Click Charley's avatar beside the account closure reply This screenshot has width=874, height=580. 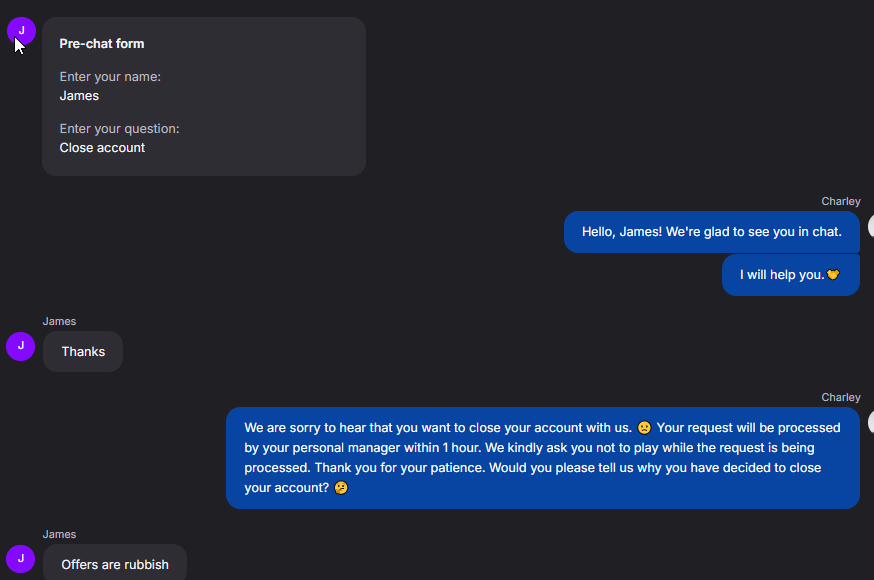pyautogui.click(x=870, y=422)
